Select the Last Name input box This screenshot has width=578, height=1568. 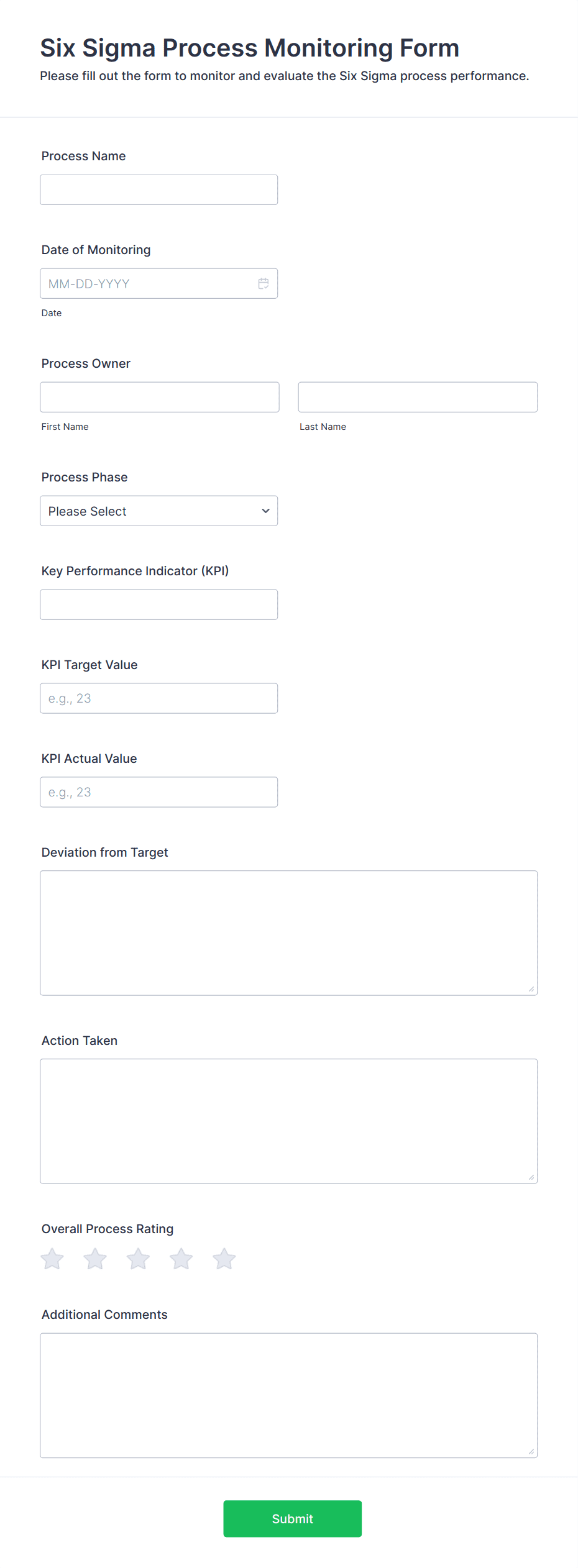418,397
